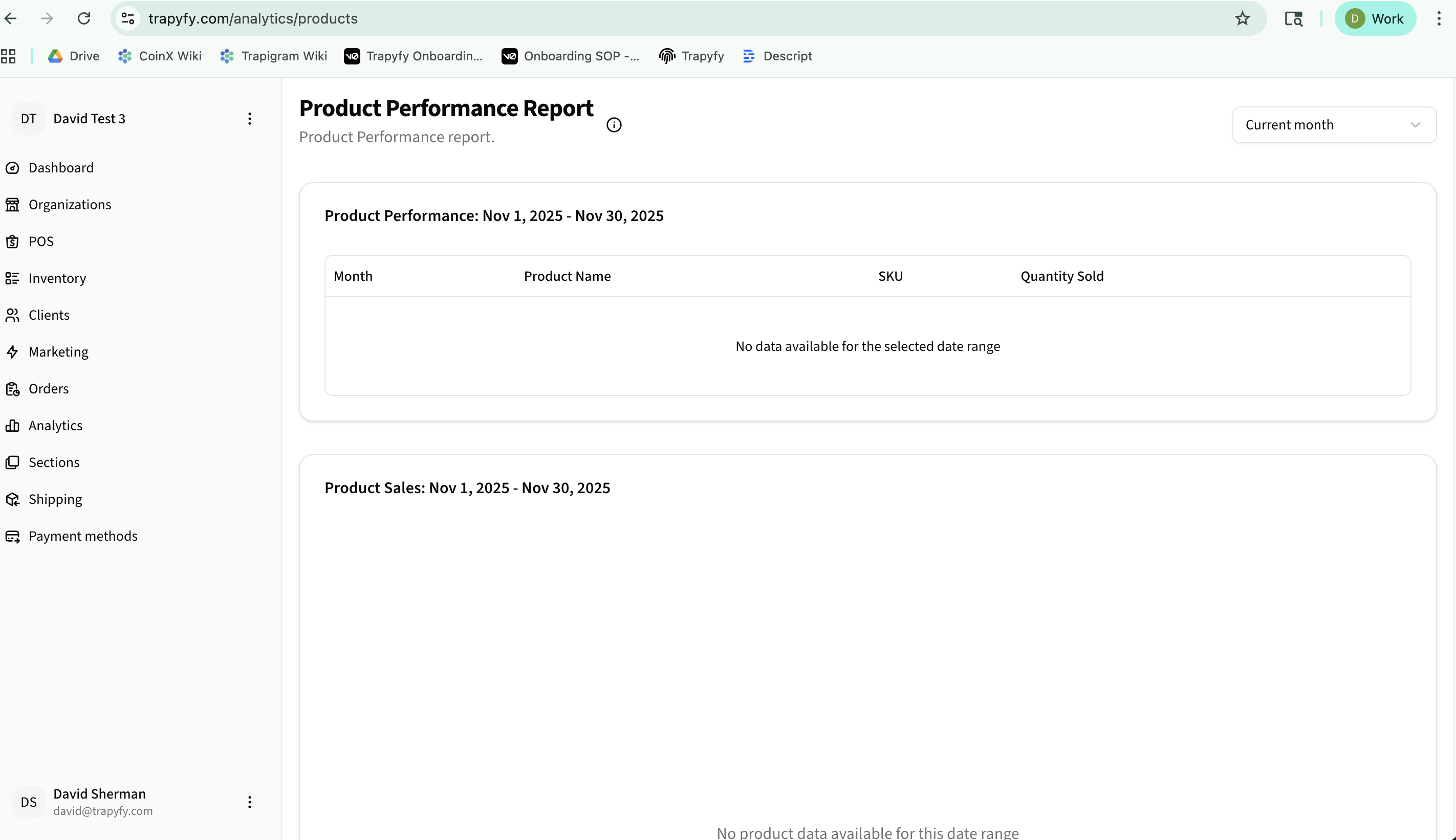1456x840 pixels.
Task: Click the Orders clipboard icon
Action: point(12,389)
